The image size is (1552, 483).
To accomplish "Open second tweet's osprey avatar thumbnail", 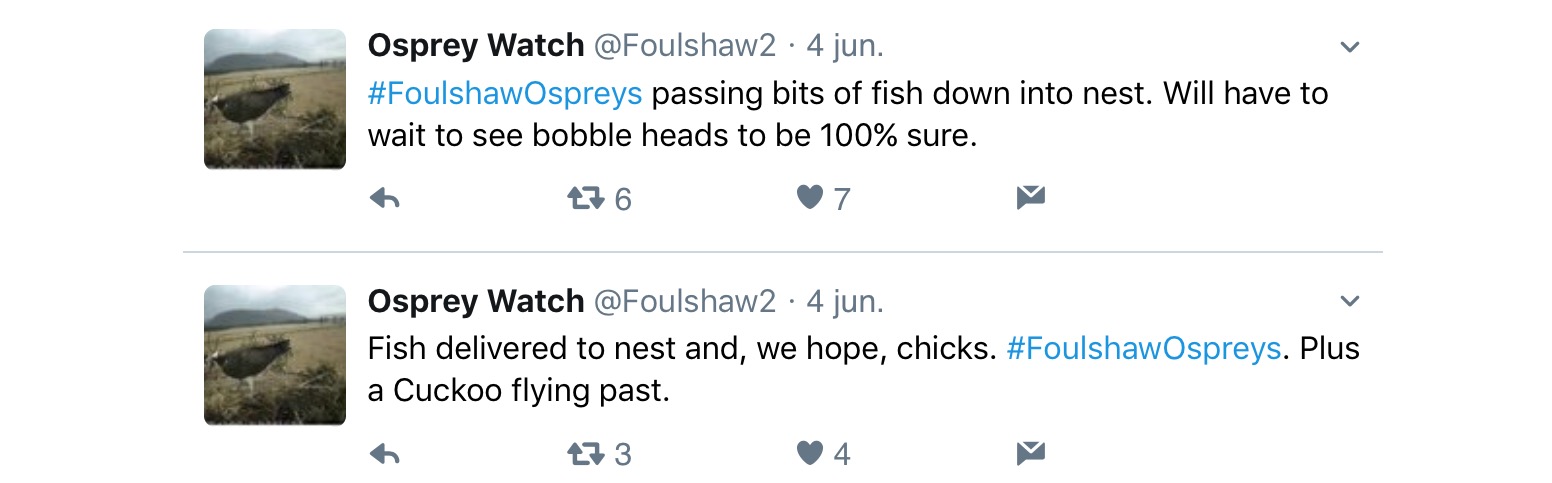I will tap(275, 355).
